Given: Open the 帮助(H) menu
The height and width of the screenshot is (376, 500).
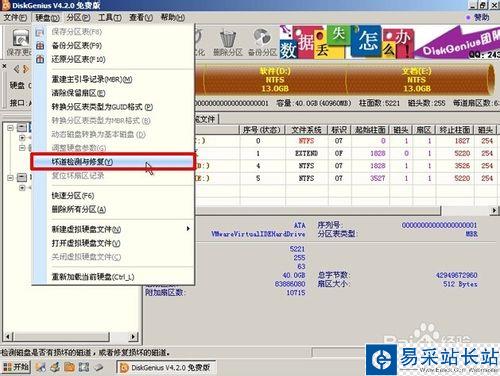Looking at the screenshot, I should [x=172, y=17].
